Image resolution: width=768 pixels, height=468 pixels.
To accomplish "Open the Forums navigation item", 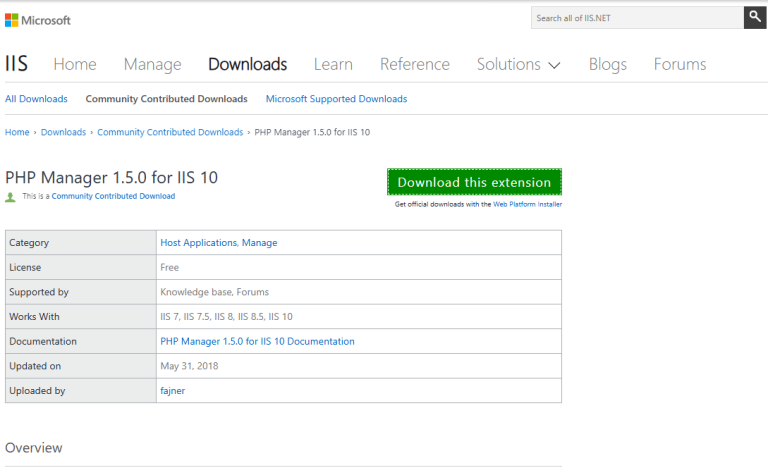I will click(680, 64).
